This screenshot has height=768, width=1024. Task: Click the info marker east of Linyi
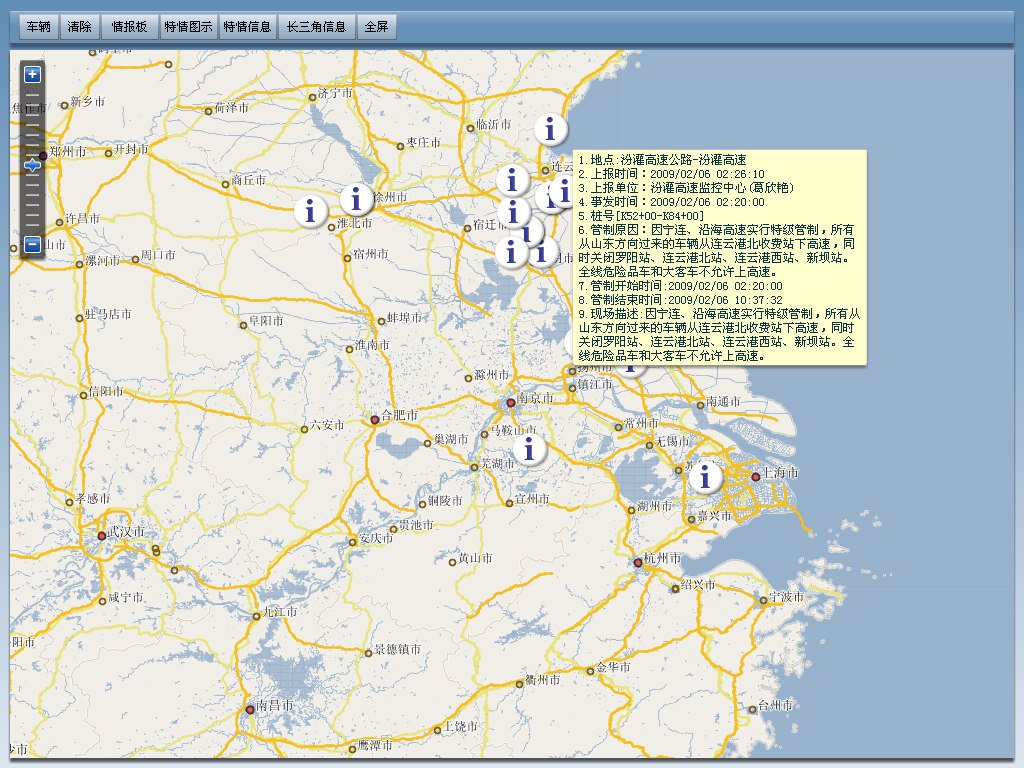tap(550, 129)
